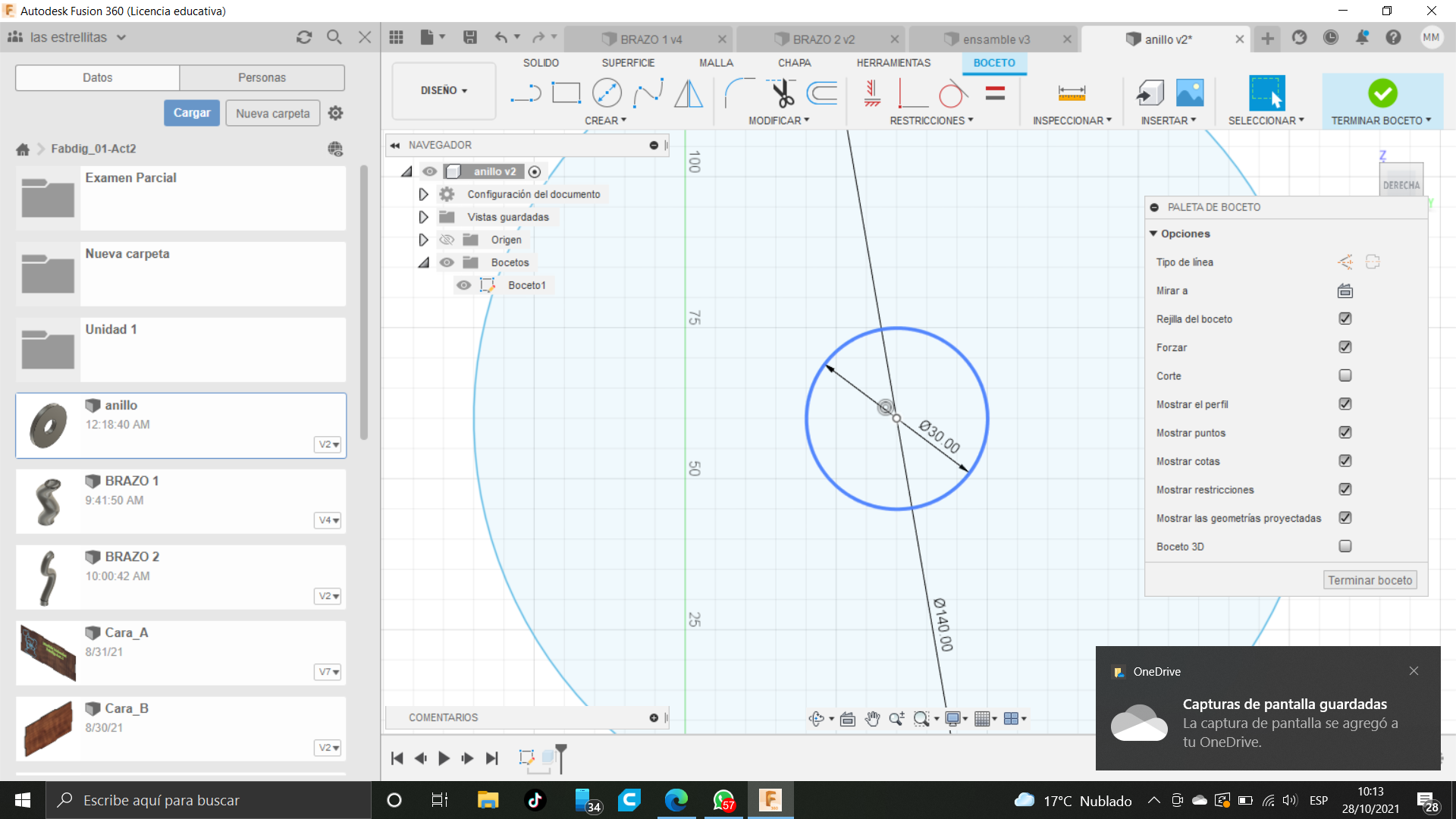The height and width of the screenshot is (819, 1456).
Task: Switch to the SUPERFICIE ribbon tab
Action: (x=628, y=63)
